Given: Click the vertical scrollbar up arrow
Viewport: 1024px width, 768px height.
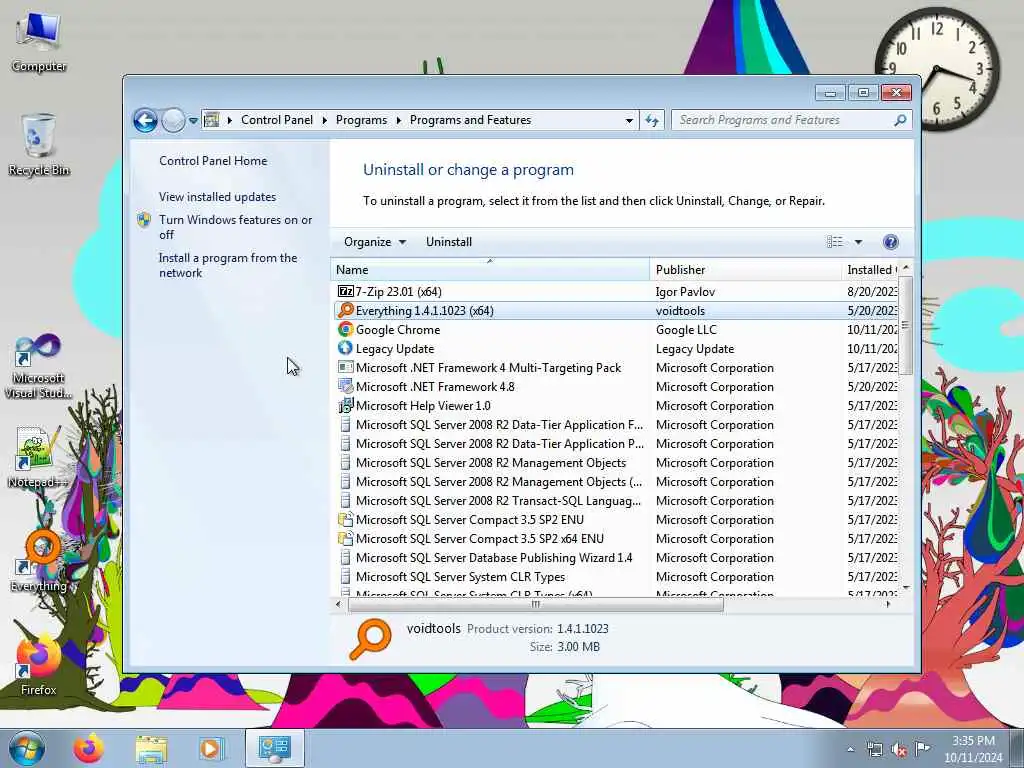Looking at the screenshot, I should click(906, 268).
